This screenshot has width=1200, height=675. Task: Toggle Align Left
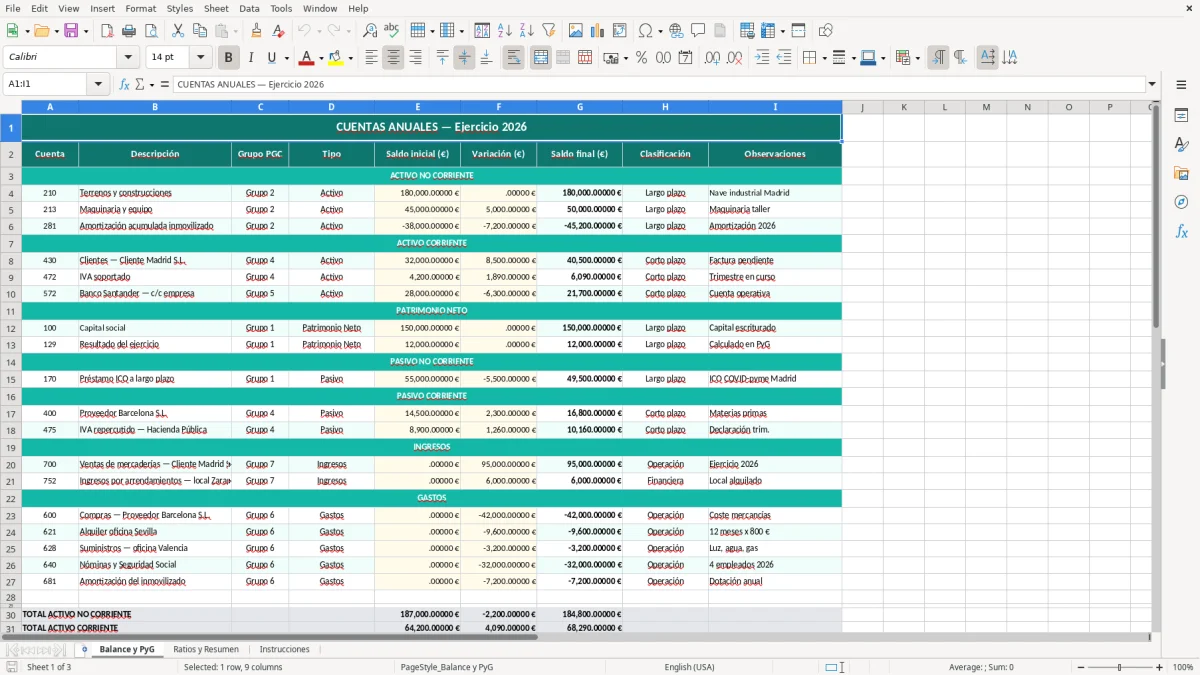tap(371, 58)
